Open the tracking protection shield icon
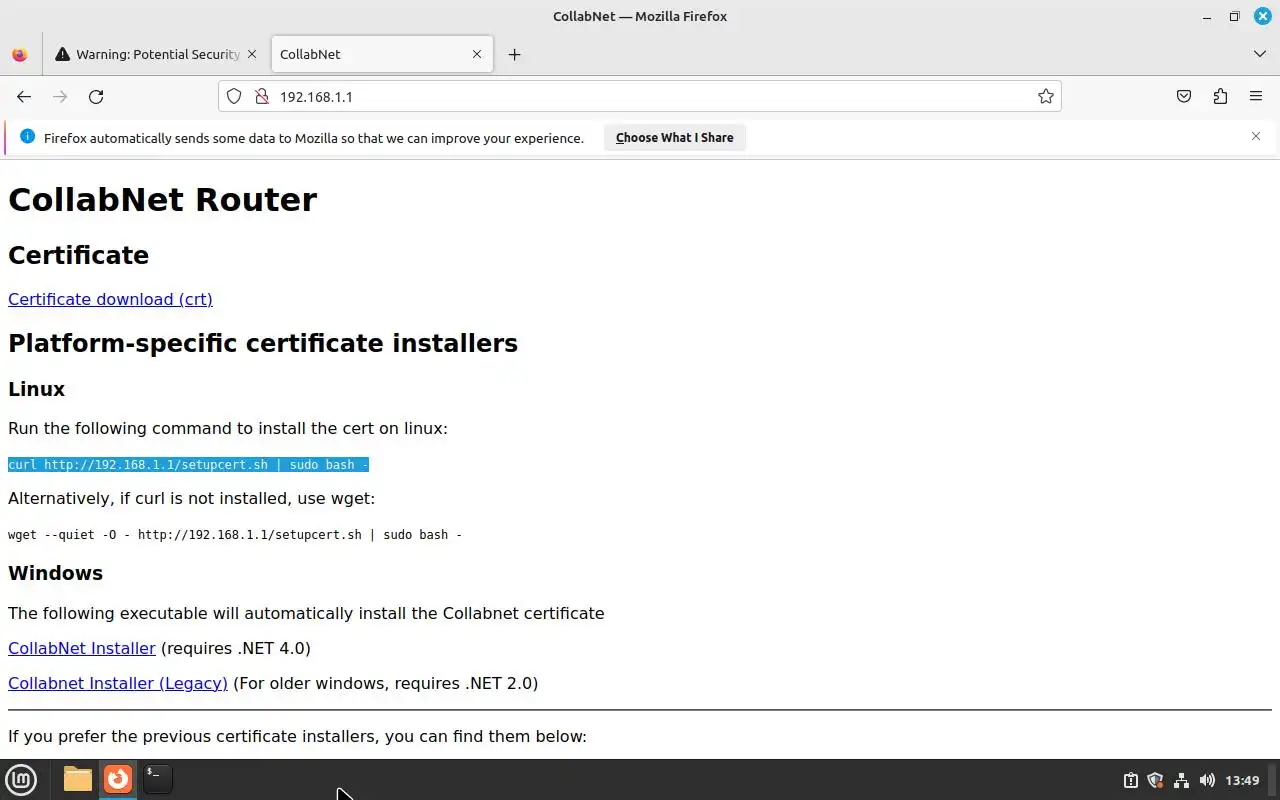Screen dimensions: 1280x800 tap(234, 97)
